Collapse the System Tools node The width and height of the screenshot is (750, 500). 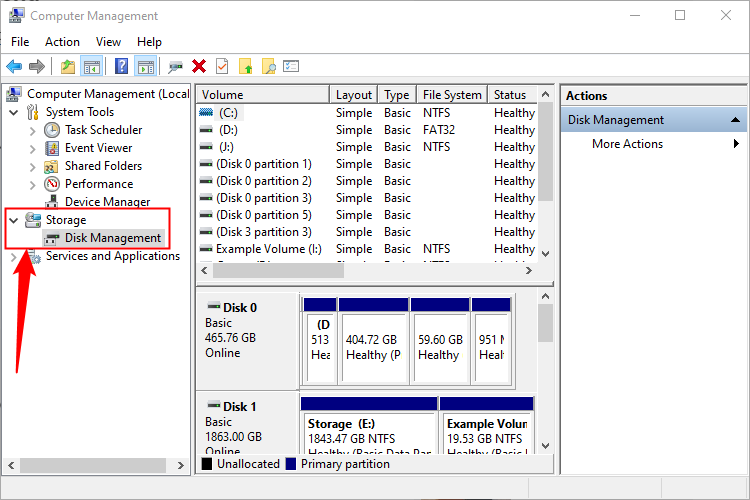point(13,112)
